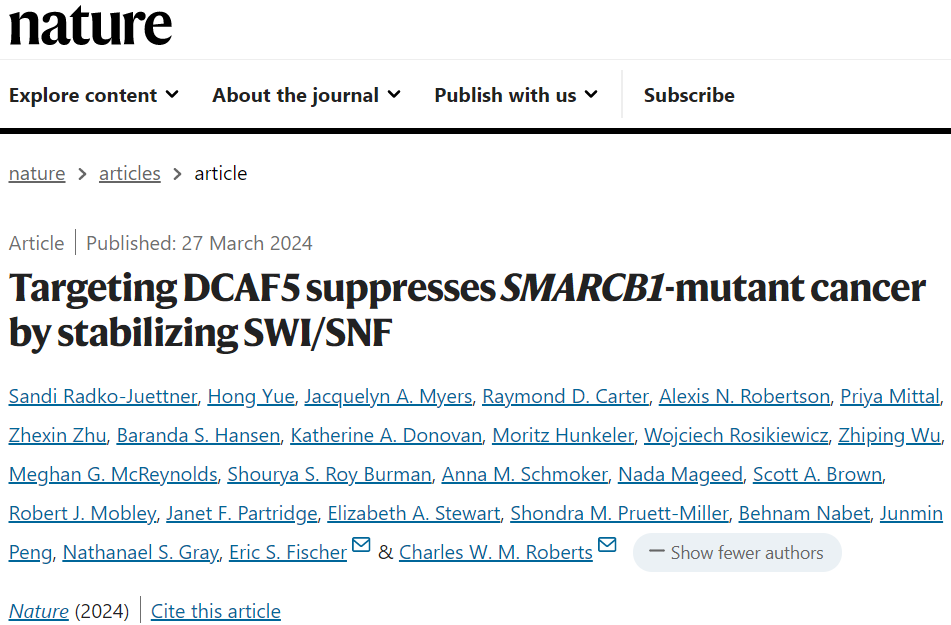
Task: View author Sandi Radko-Juettner
Action: tap(103, 396)
